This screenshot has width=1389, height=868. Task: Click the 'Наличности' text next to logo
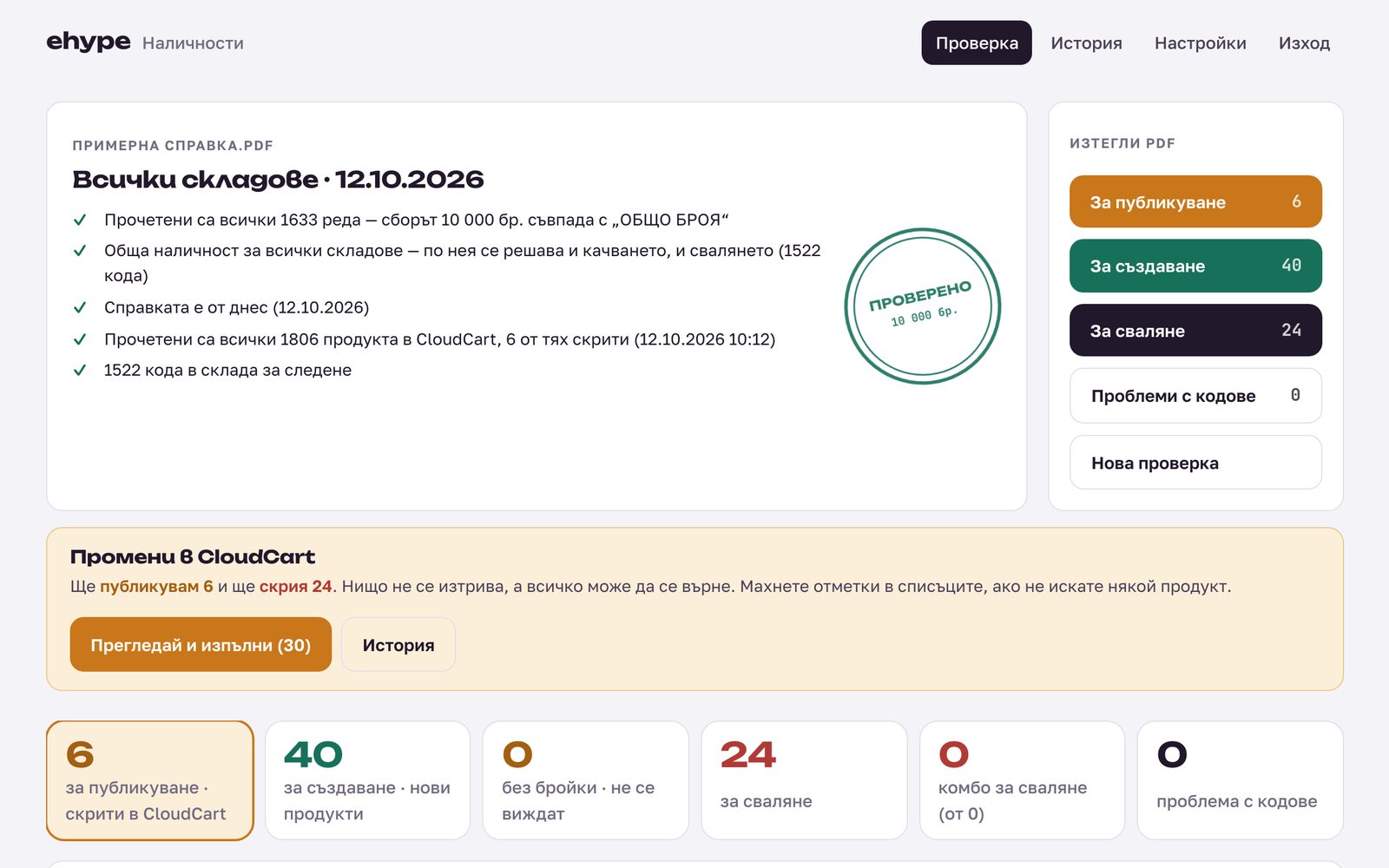pos(193,43)
